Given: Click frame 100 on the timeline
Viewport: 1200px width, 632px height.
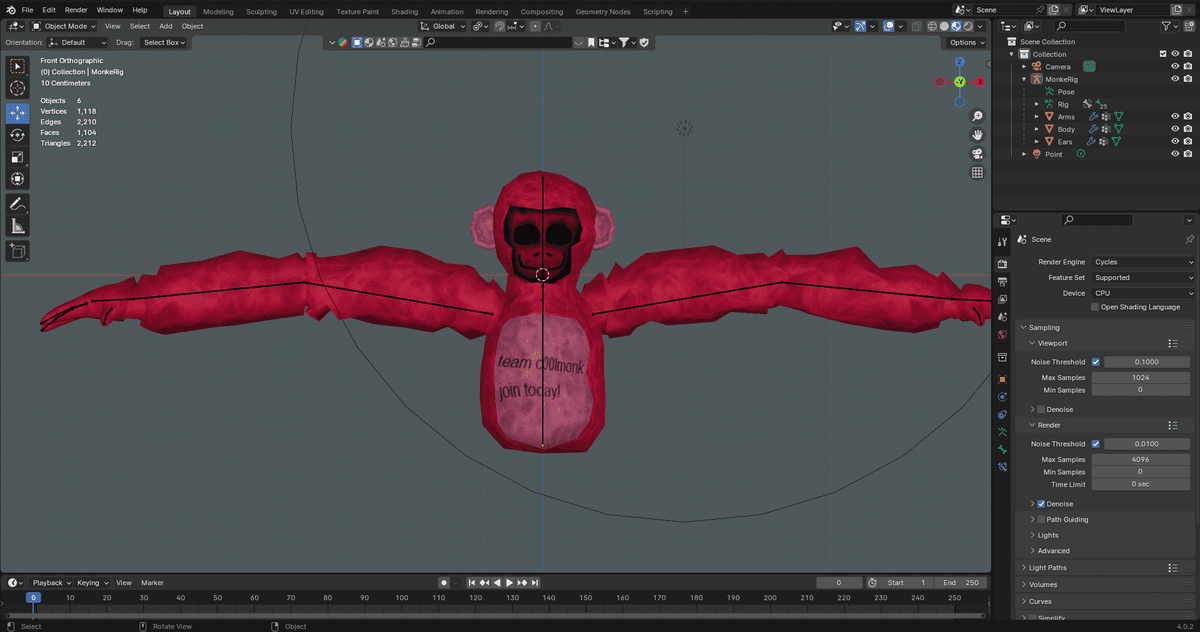Looking at the screenshot, I should [401, 598].
